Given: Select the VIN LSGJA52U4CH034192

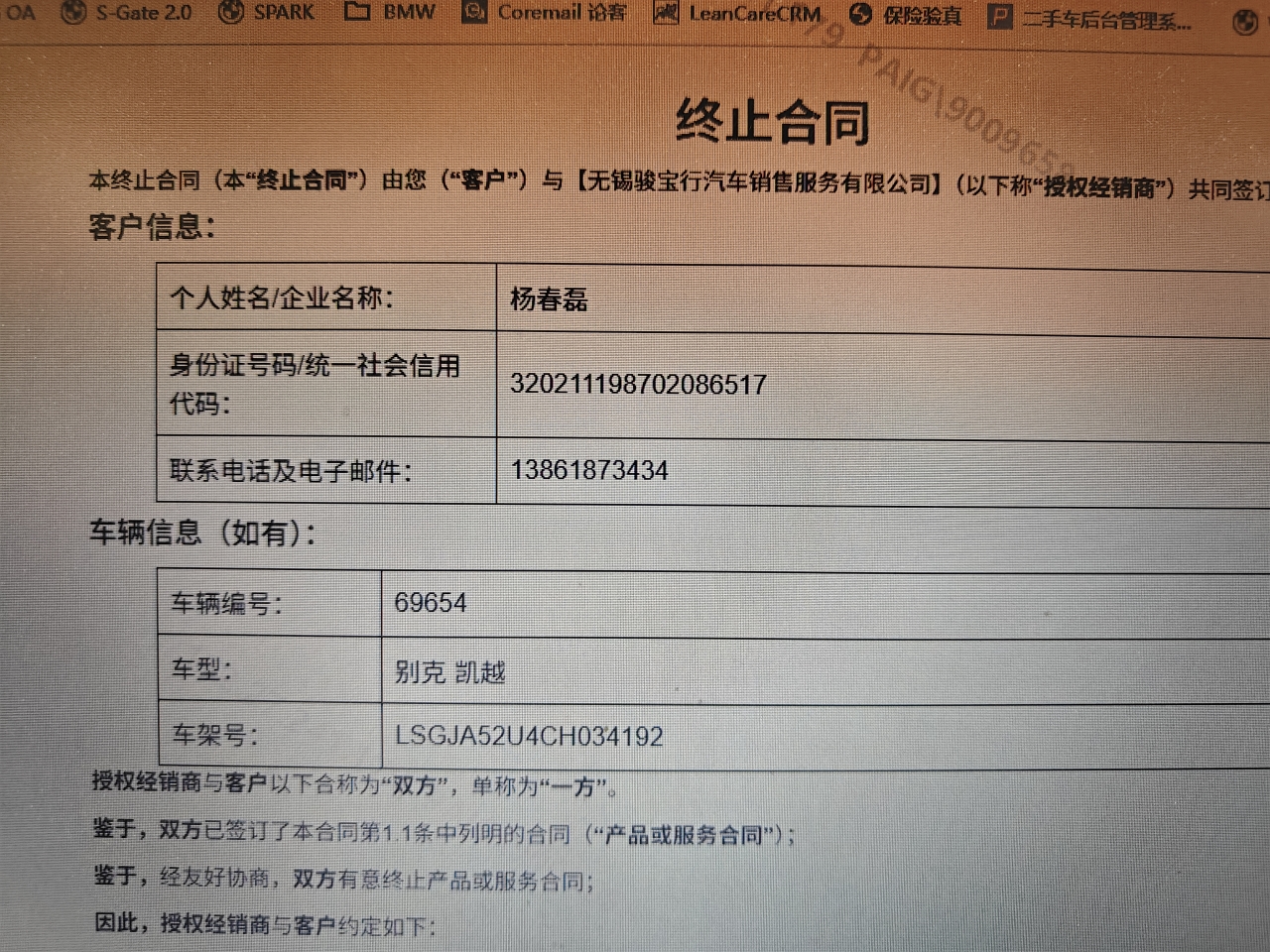Looking at the screenshot, I should coord(529,736).
